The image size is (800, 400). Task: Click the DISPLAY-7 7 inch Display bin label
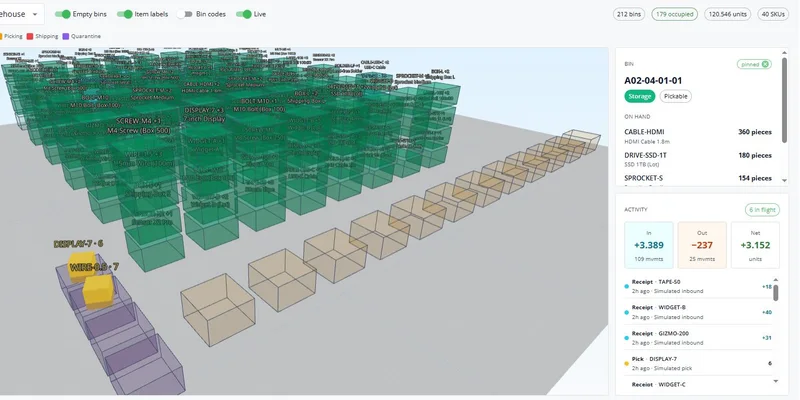click(205, 114)
